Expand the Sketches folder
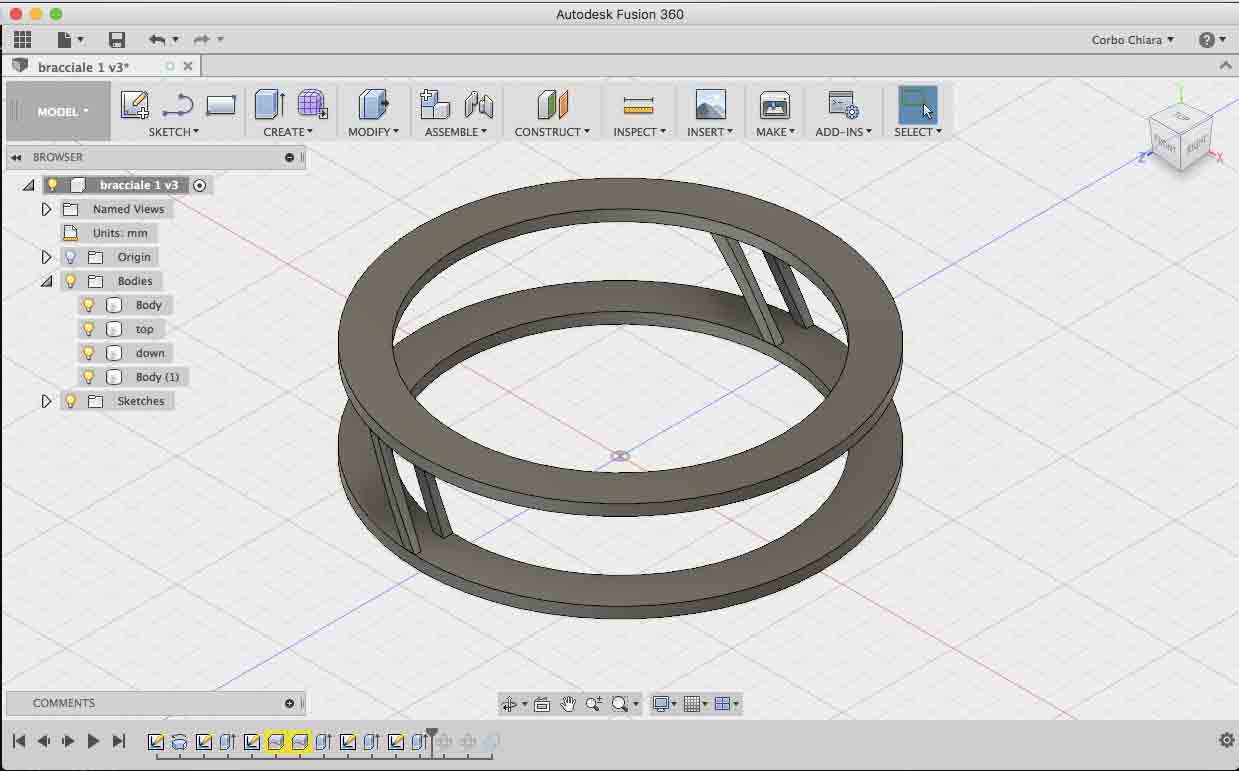1239x771 pixels. tap(46, 401)
